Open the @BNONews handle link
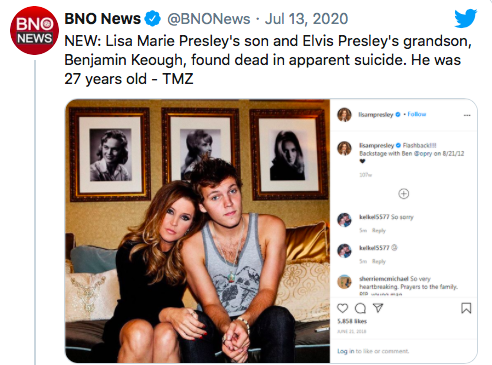Viewport: 492px width, 365px height. (x=209, y=19)
